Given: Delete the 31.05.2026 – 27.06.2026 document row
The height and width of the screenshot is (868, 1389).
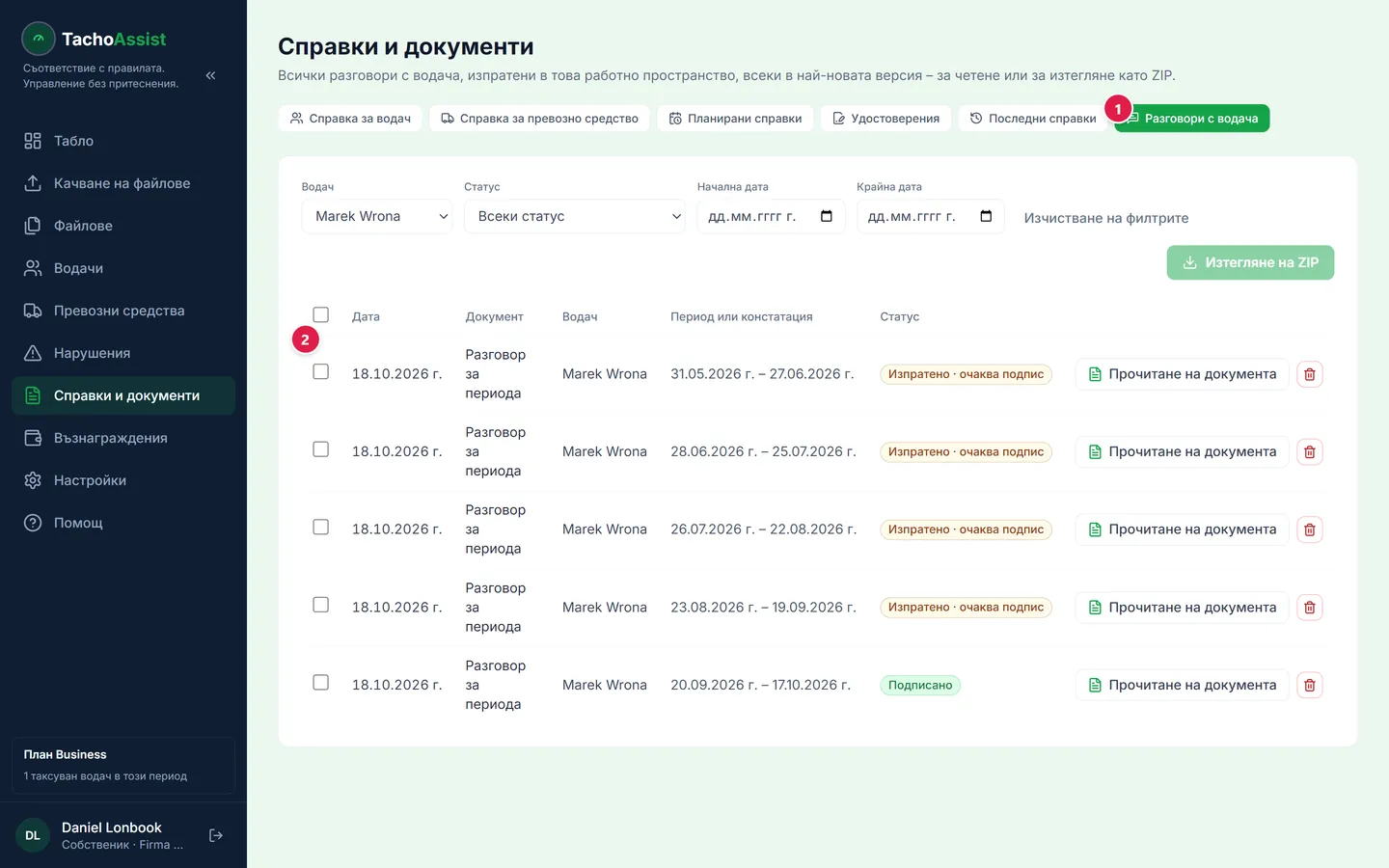Looking at the screenshot, I should coord(1310,374).
